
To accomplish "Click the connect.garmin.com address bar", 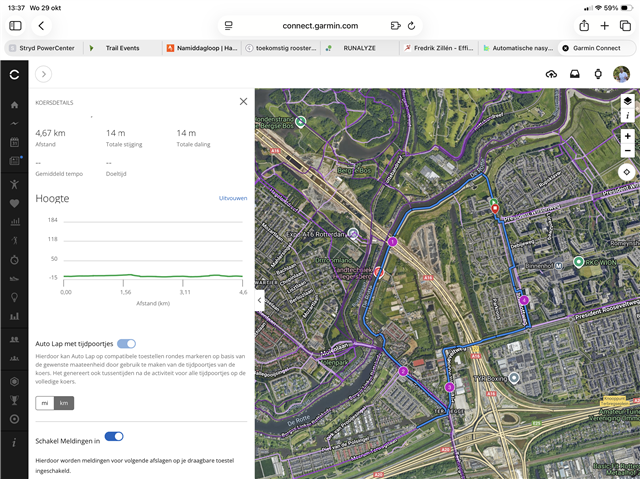I will [x=320, y=25].
